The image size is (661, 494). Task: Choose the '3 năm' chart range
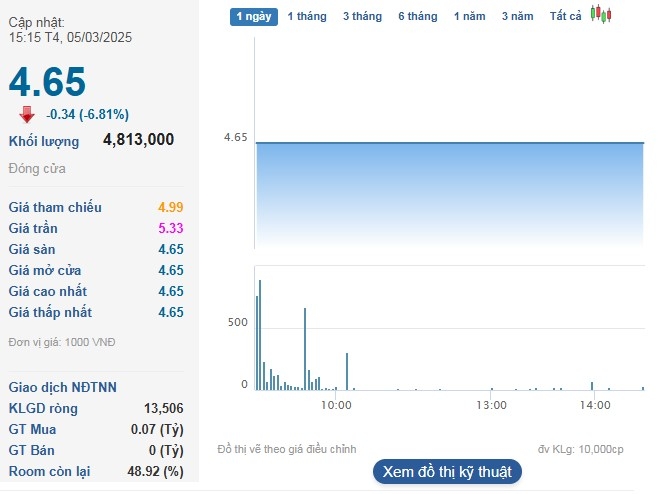click(517, 16)
